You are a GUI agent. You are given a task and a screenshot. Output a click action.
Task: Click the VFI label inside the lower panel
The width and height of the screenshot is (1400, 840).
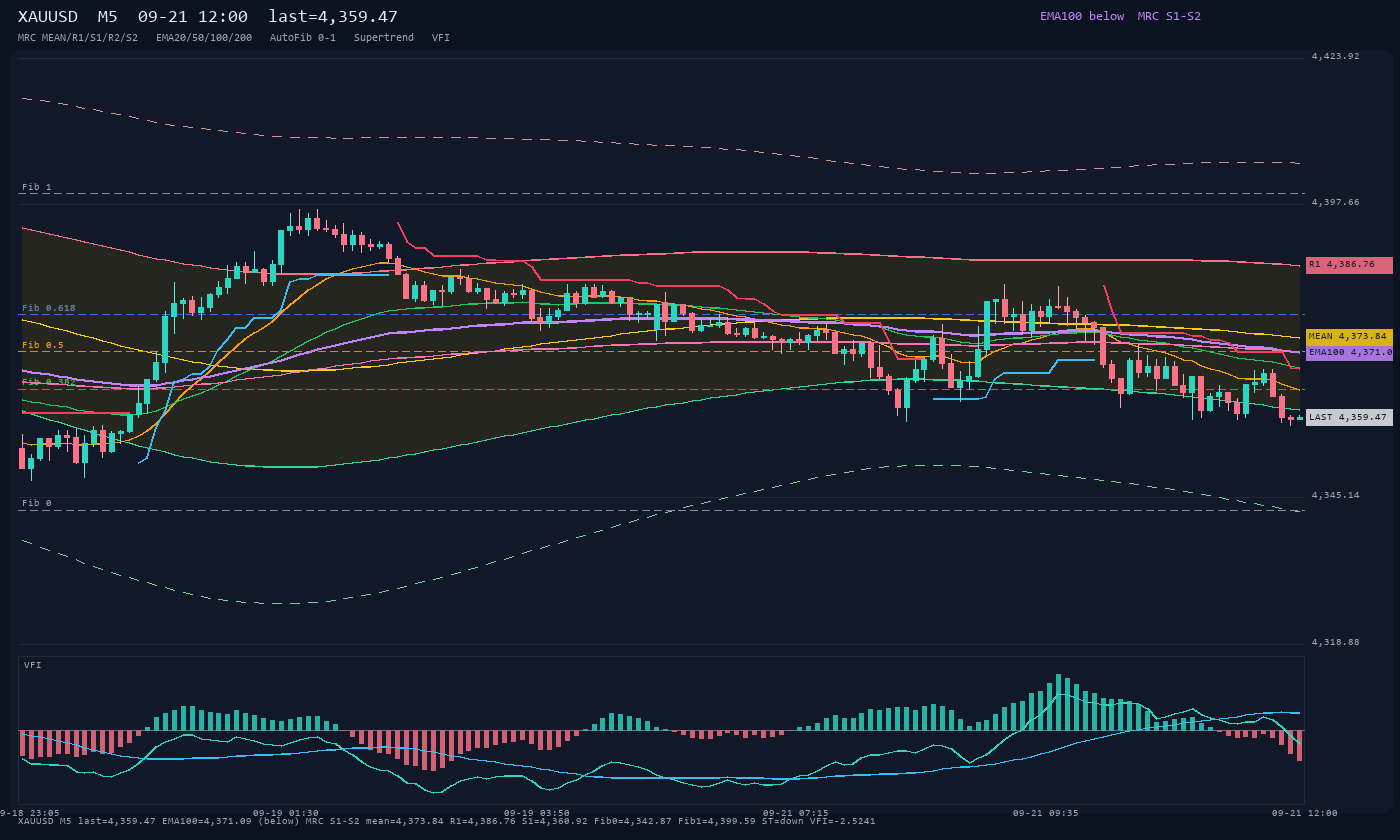pos(33,665)
